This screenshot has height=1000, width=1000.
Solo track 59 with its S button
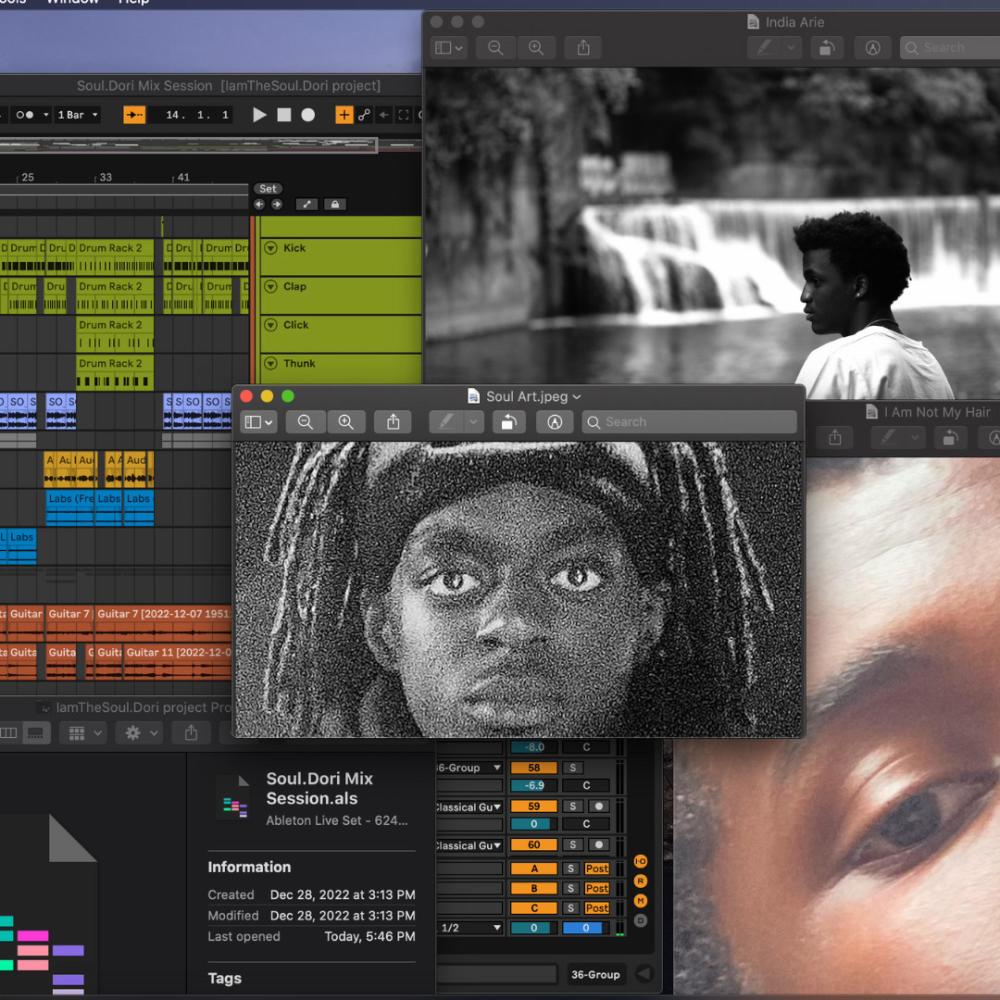(x=573, y=806)
